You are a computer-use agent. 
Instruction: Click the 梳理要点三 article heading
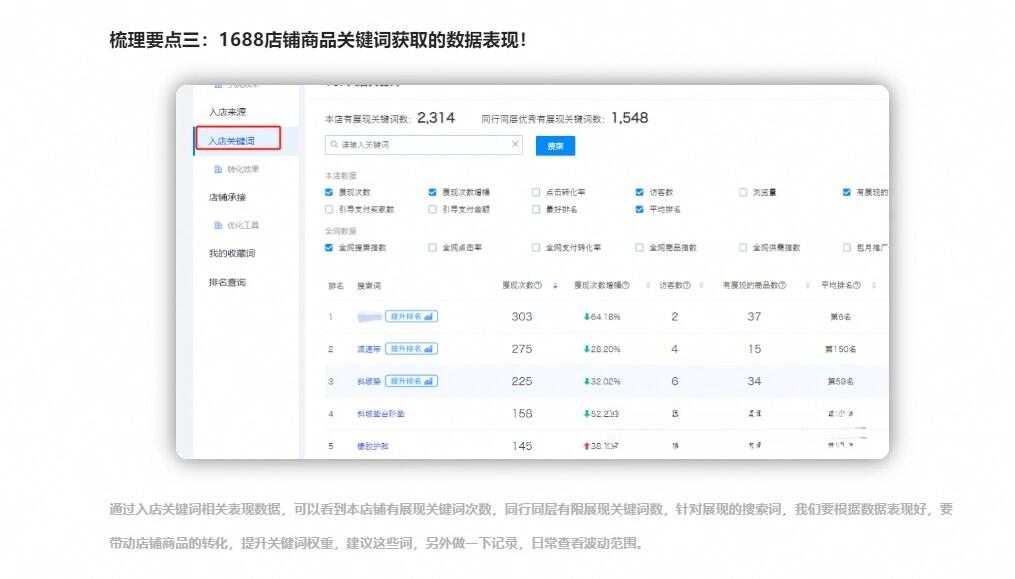pos(318,40)
